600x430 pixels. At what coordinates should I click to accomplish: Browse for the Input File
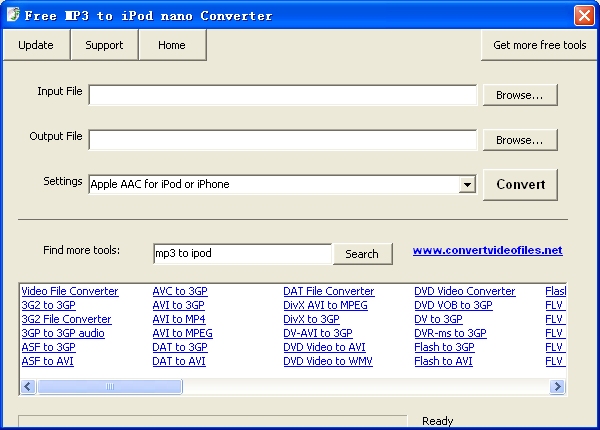pyautogui.click(x=520, y=95)
